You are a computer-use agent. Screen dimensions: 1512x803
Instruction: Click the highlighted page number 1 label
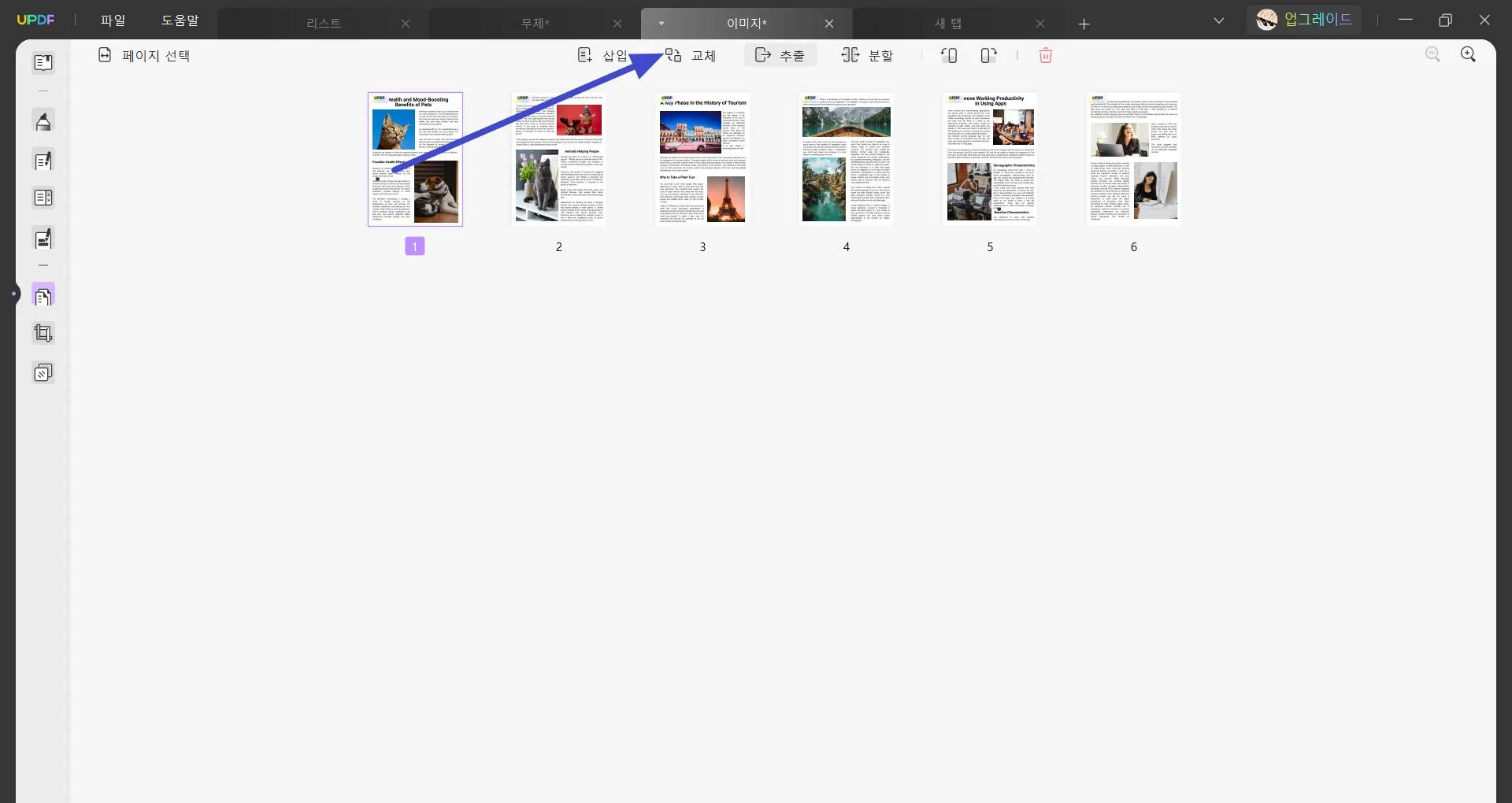coord(415,246)
